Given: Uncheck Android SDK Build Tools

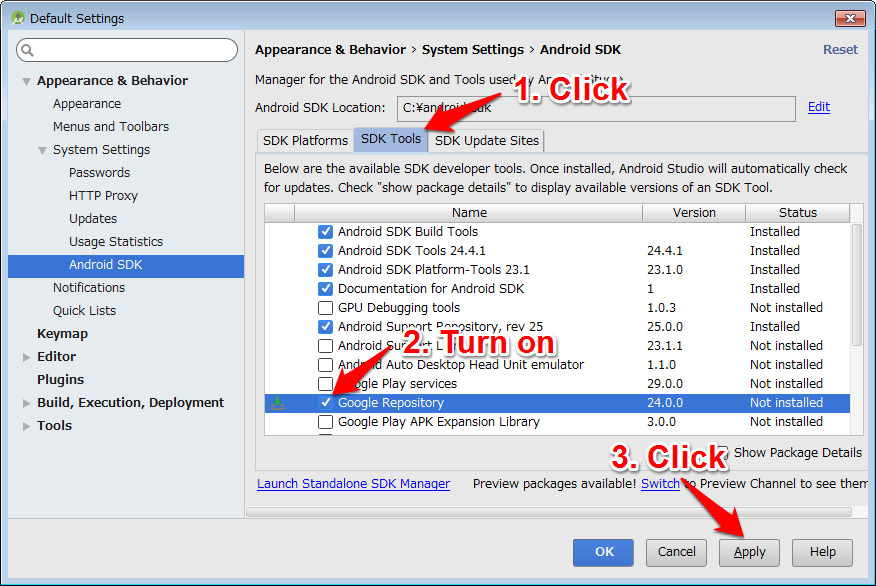Looking at the screenshot, I should (x=325, y=232).
